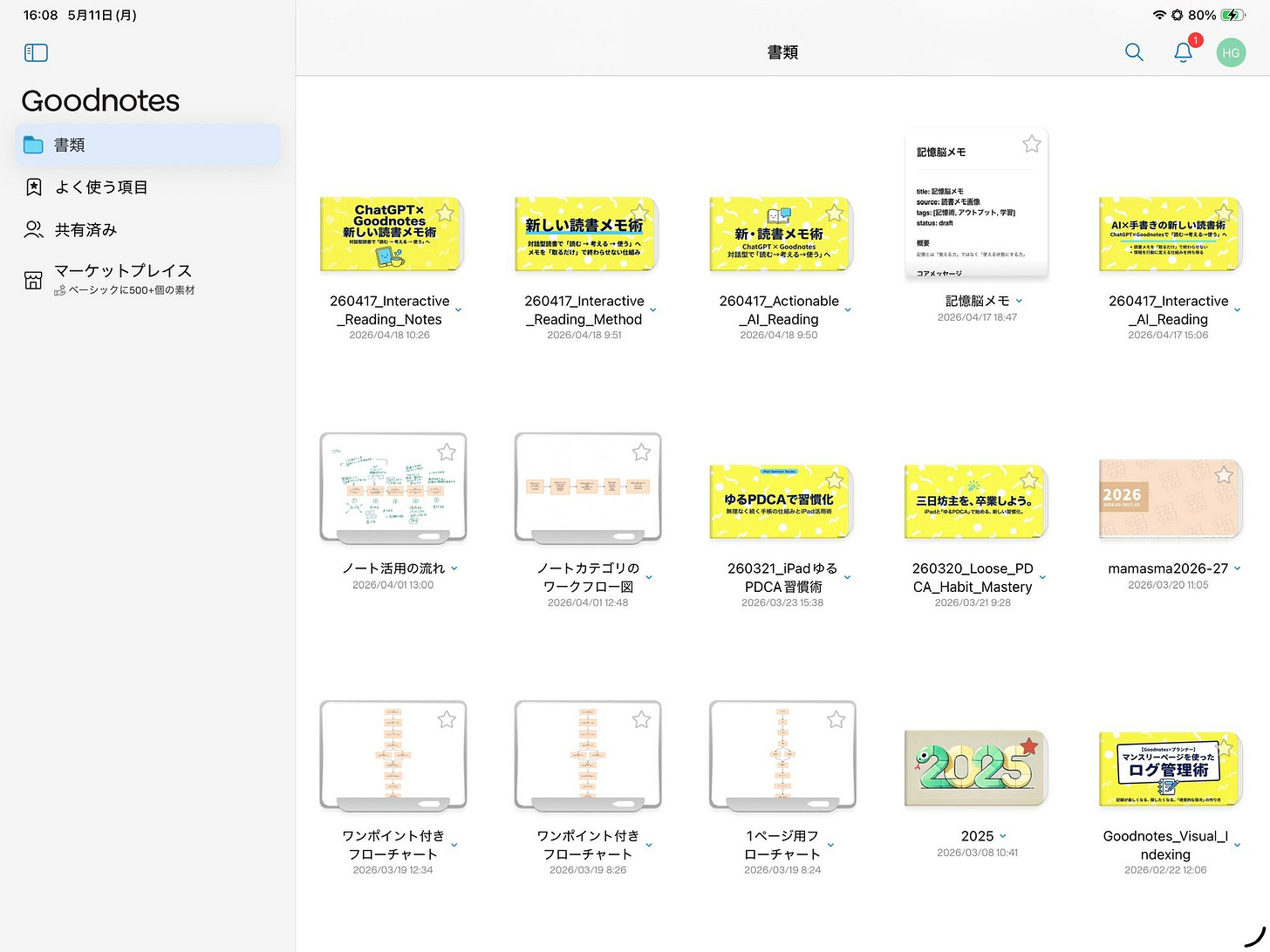
Task: Favorite 260417_Interactive_AI_Reading with its star
Action: (1225, 213)
